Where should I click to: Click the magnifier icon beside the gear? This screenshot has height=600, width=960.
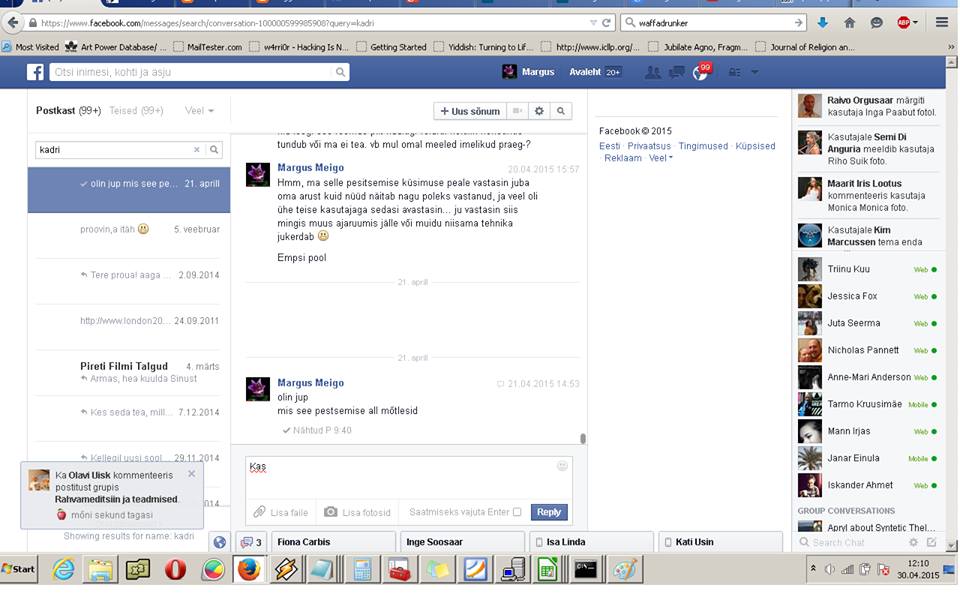[x=561, y=111]
